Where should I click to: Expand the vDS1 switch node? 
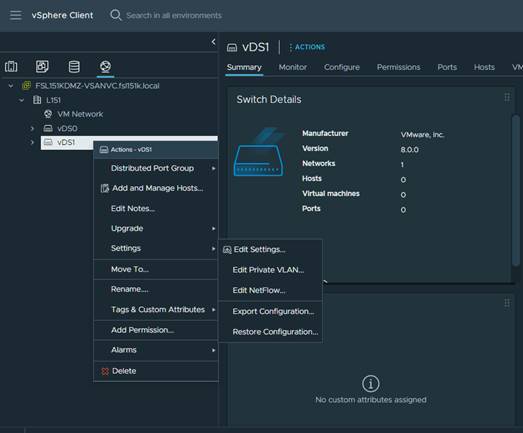click(x=32, y=142)
